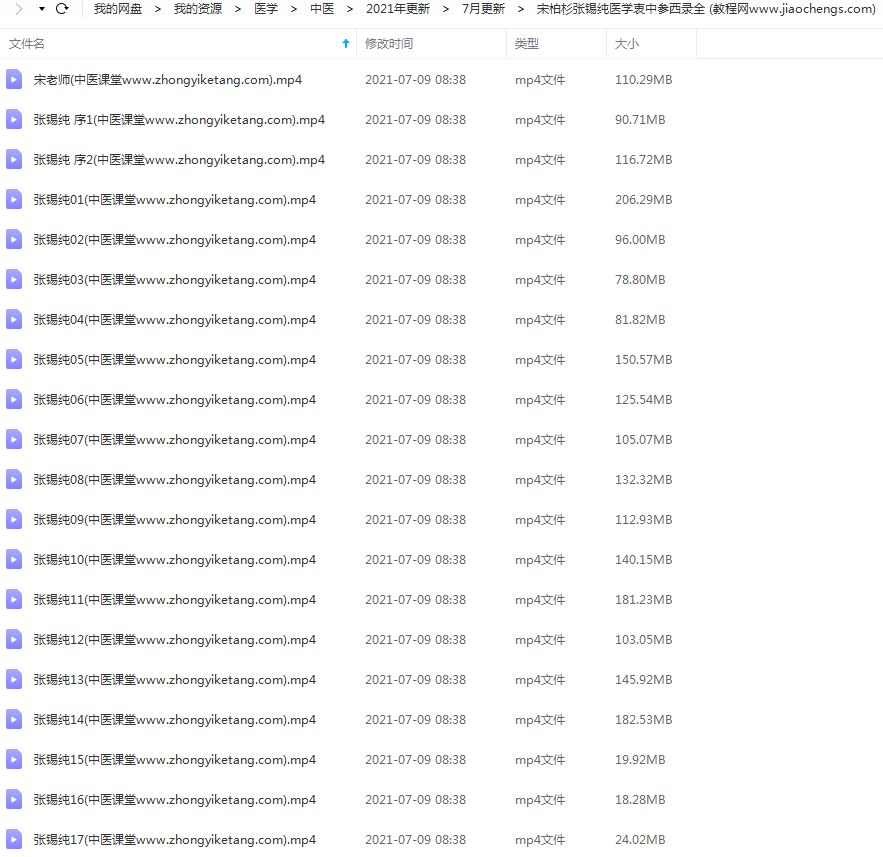Screen dimensions: 883x857
Task: Click the video icon for 张锡纯16 file
Action: point(14,799)
